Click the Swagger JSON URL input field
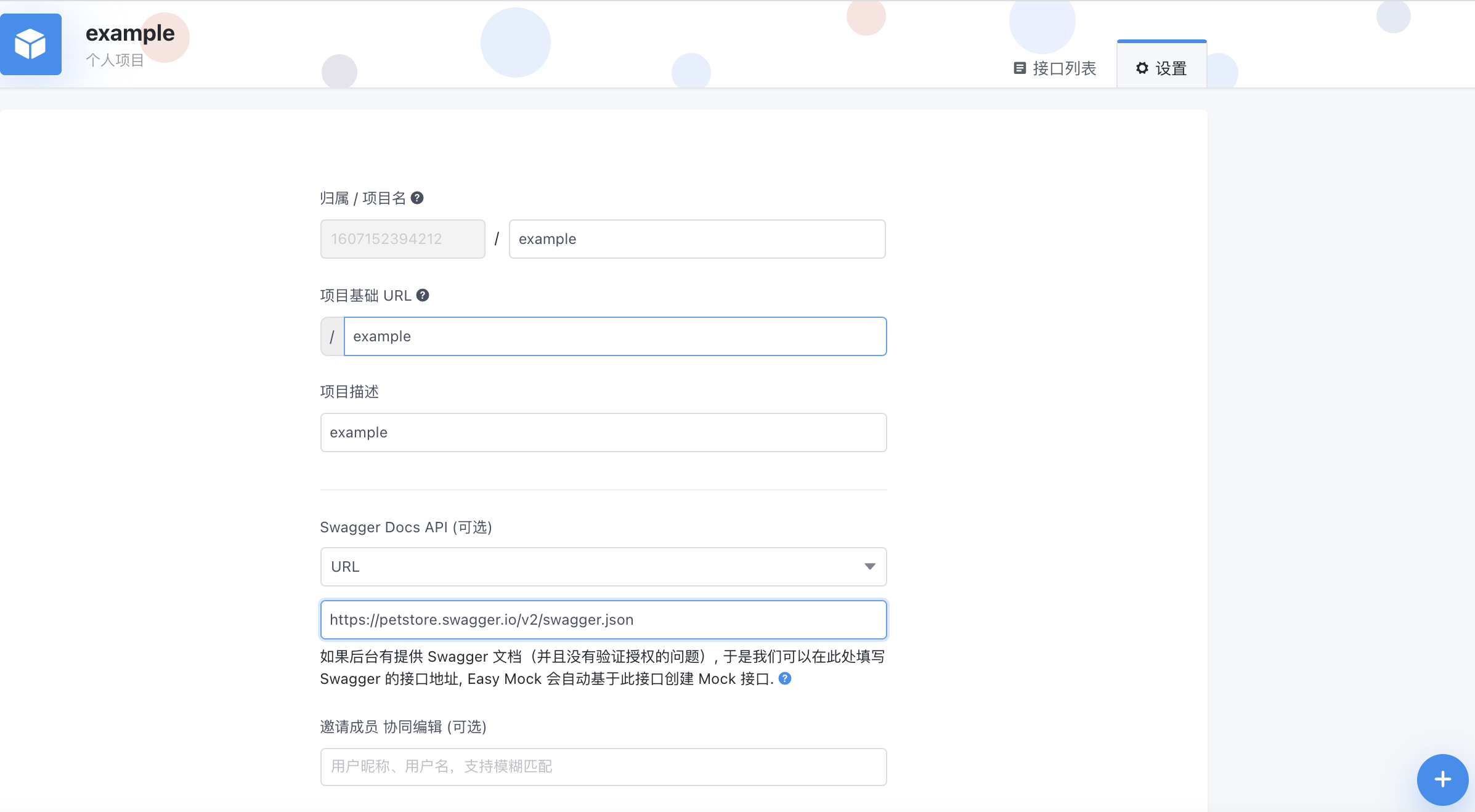This screenshot has width=1475, height=812. 603,620
